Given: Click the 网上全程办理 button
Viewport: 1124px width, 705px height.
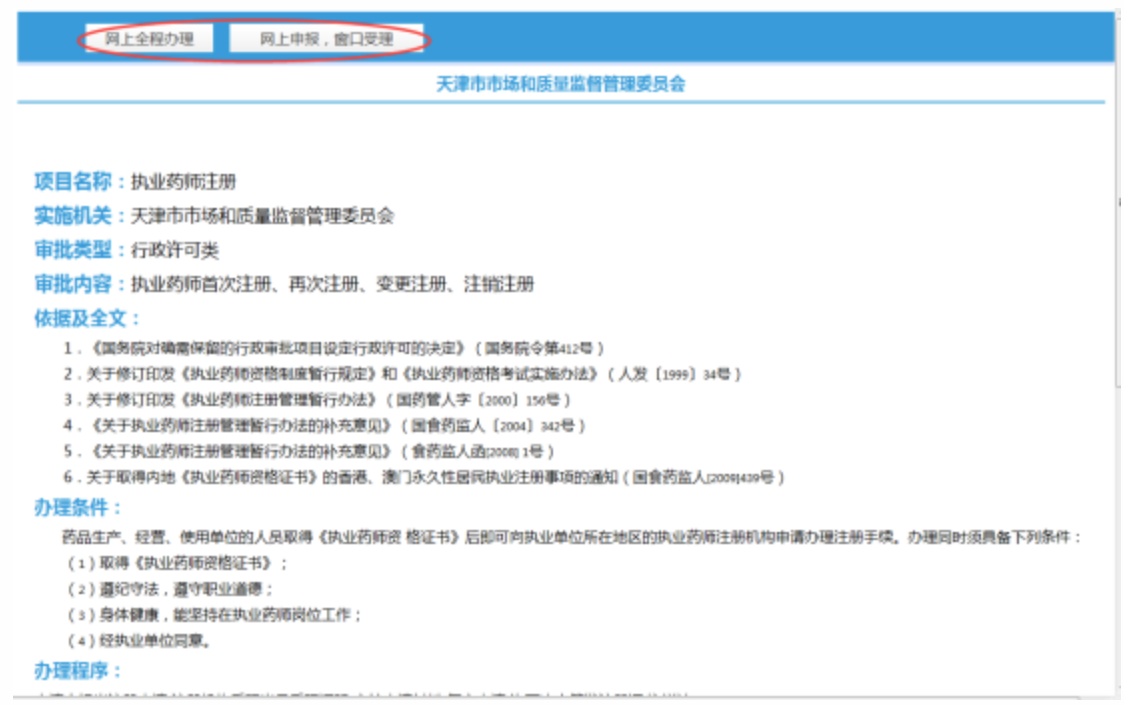Looking at the screenshot, I should click(x=149, y=39).
